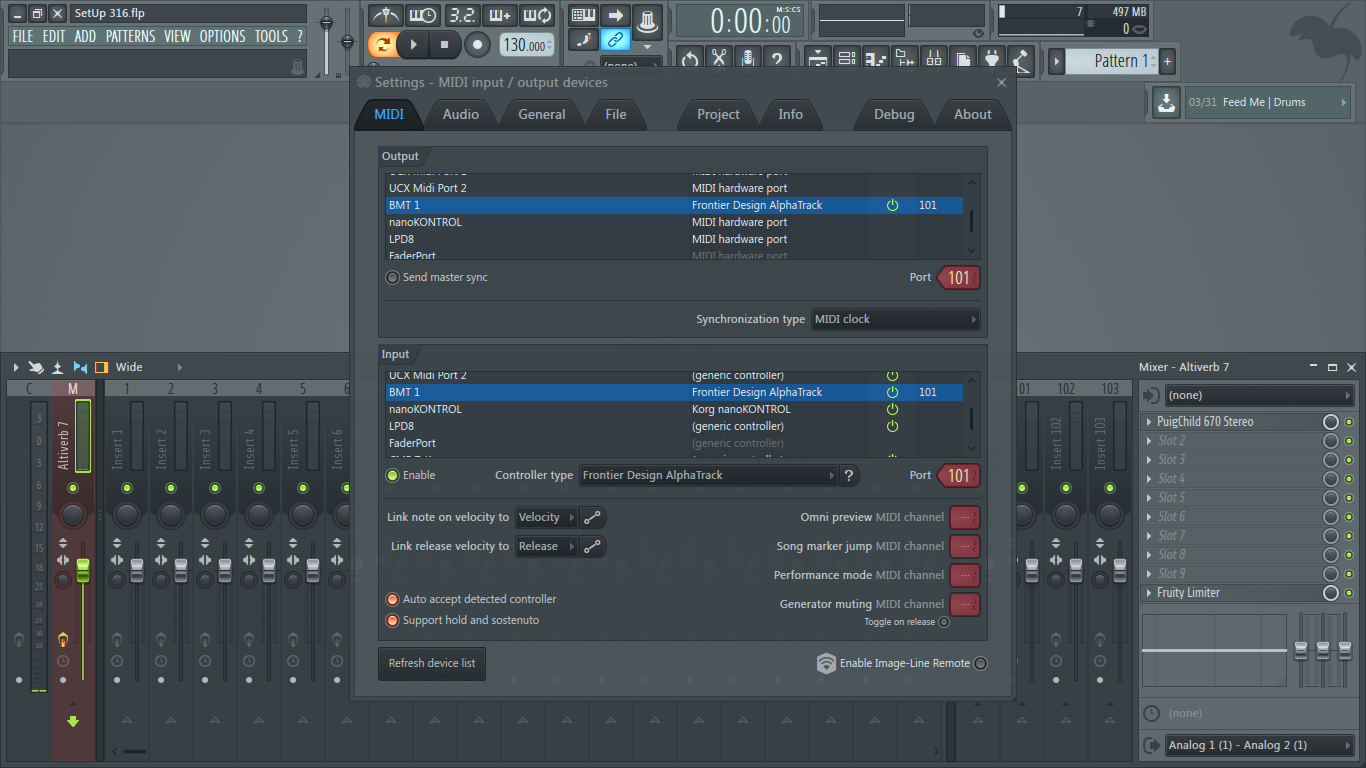The height and width of the screenshot is (768, 1366).
Task: Click the Image-Line Remote wifi icon
Action: click(x=826, y=663)
